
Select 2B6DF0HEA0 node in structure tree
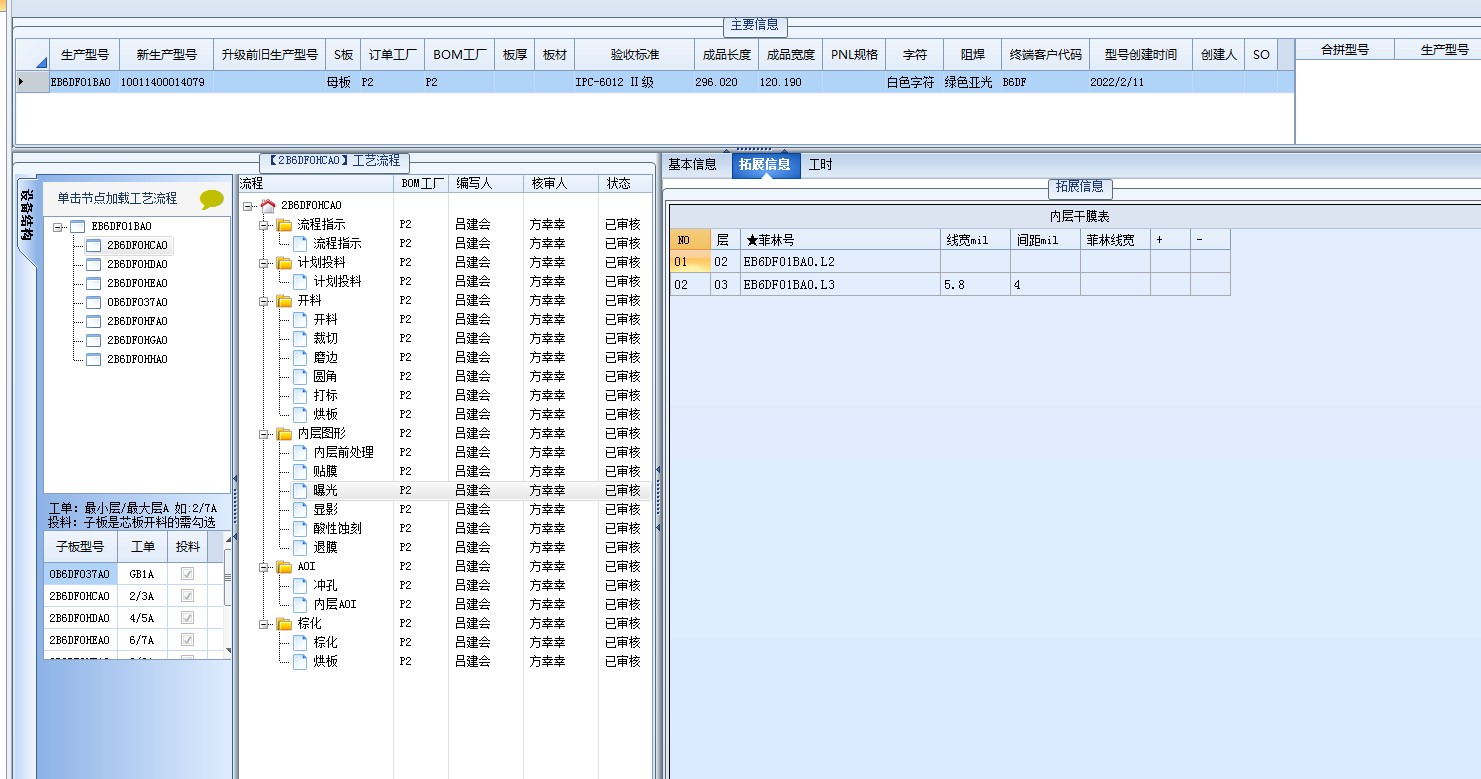coord(137,283)
